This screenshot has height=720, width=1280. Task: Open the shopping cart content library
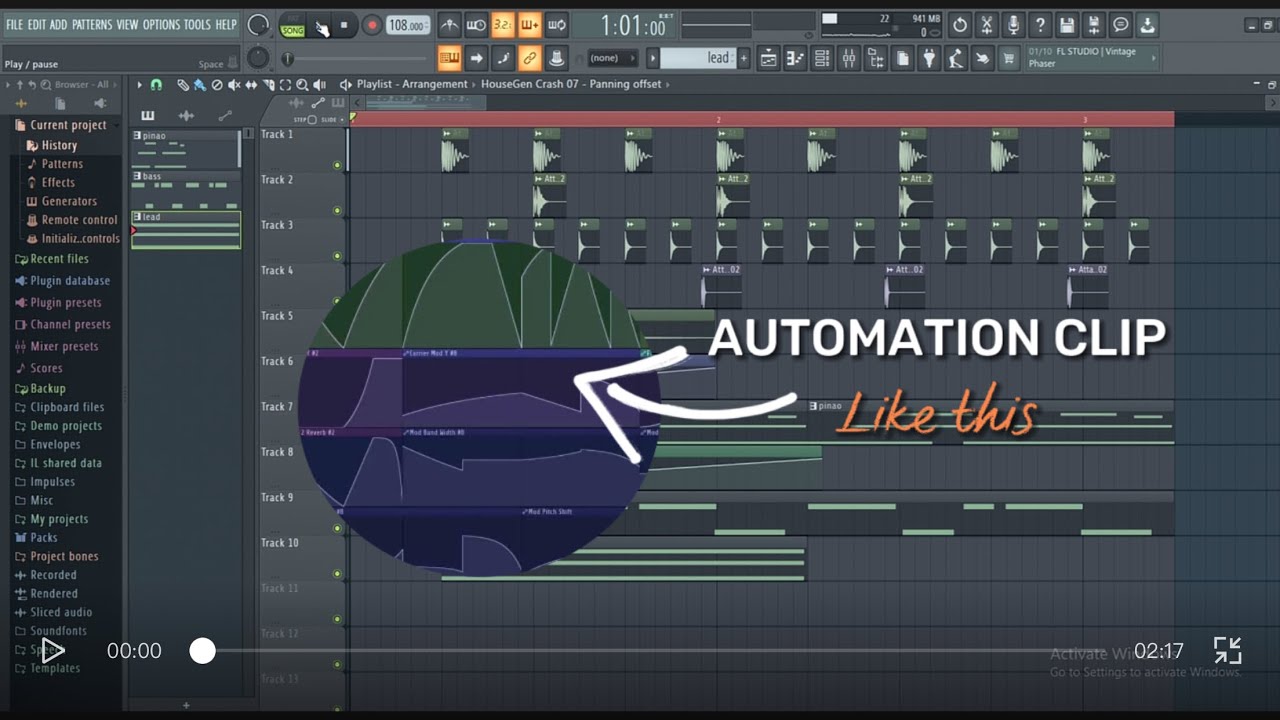[1009, 58]
